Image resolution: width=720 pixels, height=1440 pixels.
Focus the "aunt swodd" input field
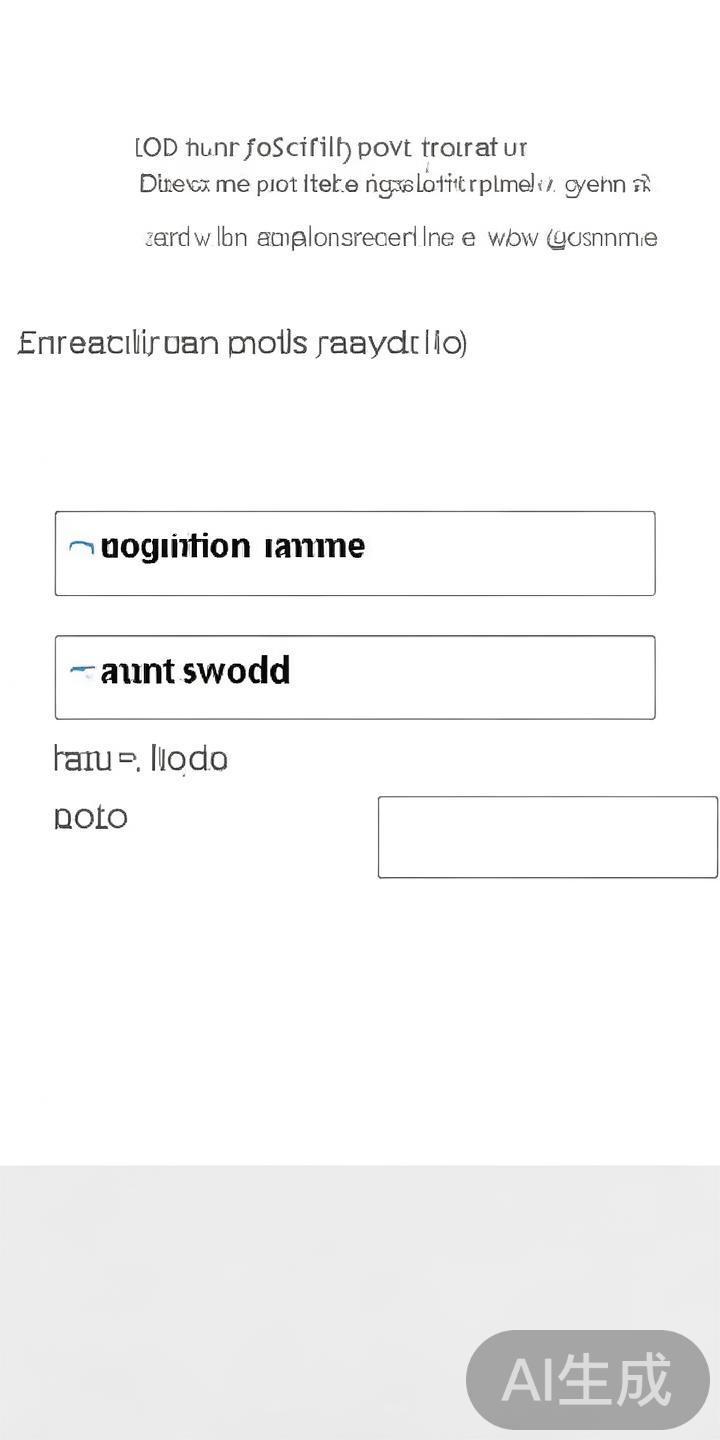pyautogui.click(x=355, y=677)
